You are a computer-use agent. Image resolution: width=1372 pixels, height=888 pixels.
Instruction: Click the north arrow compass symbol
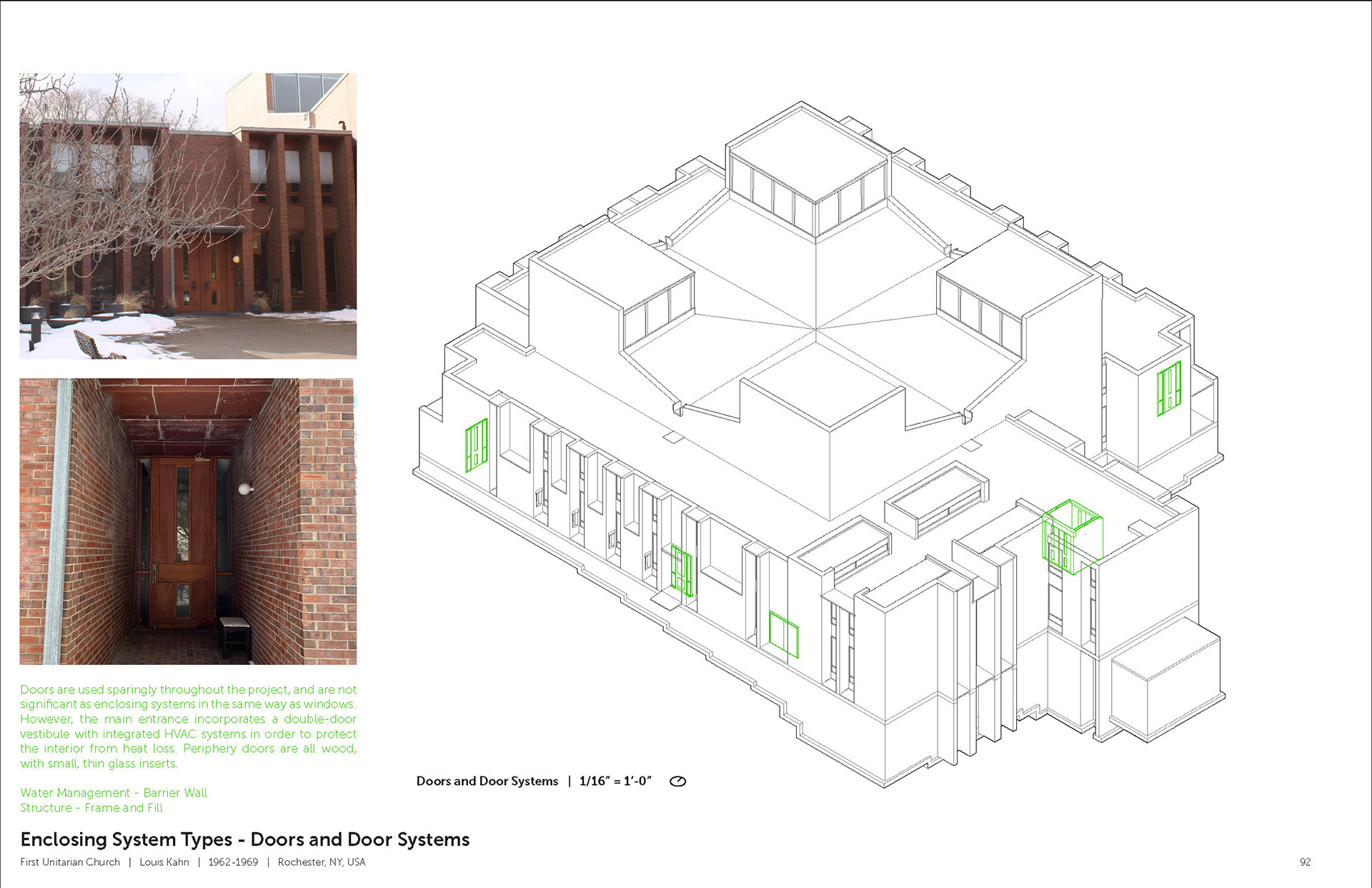(x=677, y=781)
